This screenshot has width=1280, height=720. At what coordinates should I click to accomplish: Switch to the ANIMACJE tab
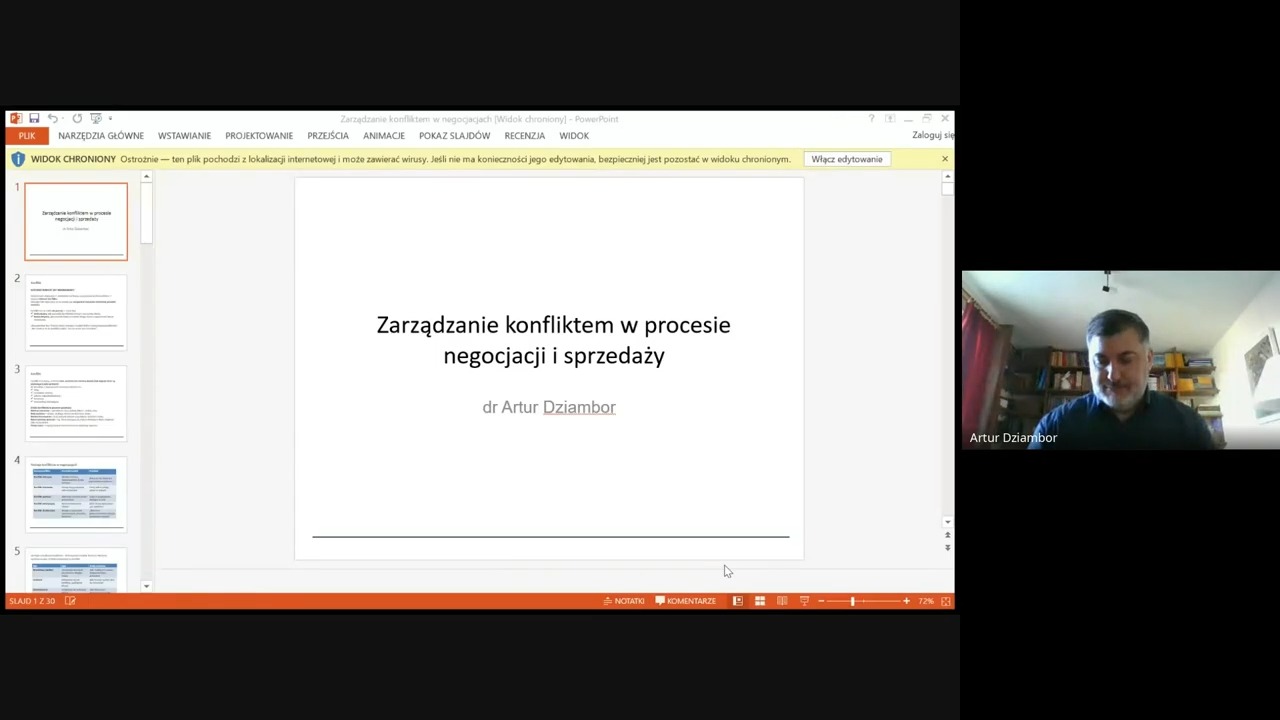pos(384,136)
